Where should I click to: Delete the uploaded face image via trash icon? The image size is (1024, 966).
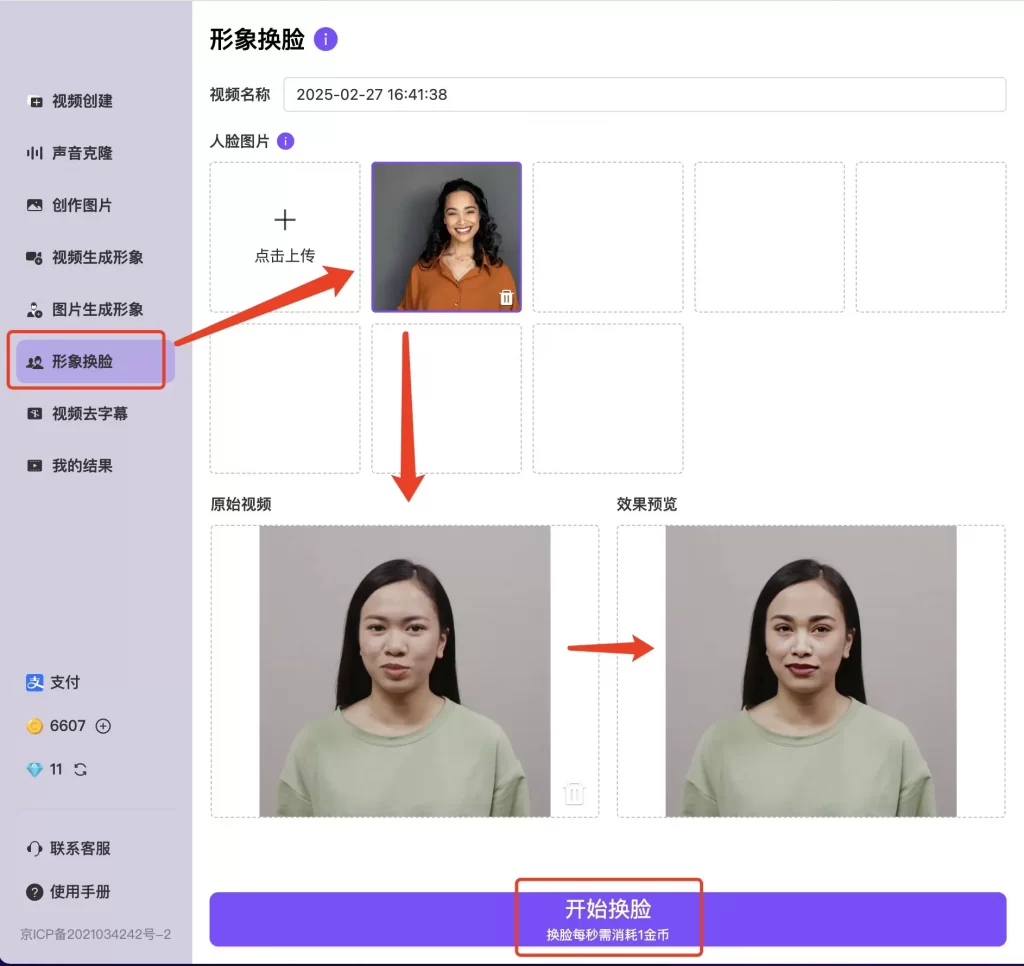(506, 297)
